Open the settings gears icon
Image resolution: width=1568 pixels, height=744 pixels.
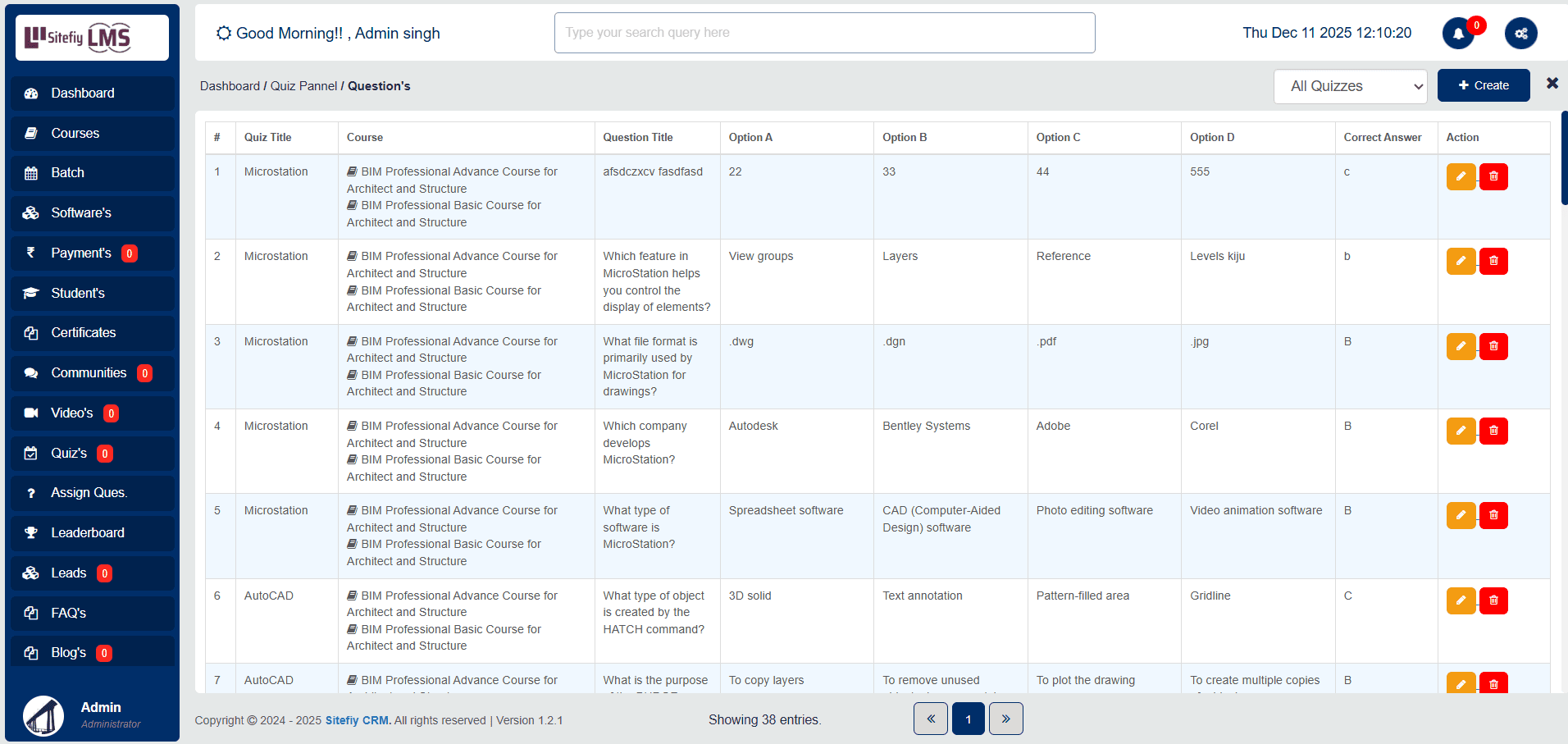click(x=1520, y=34)
